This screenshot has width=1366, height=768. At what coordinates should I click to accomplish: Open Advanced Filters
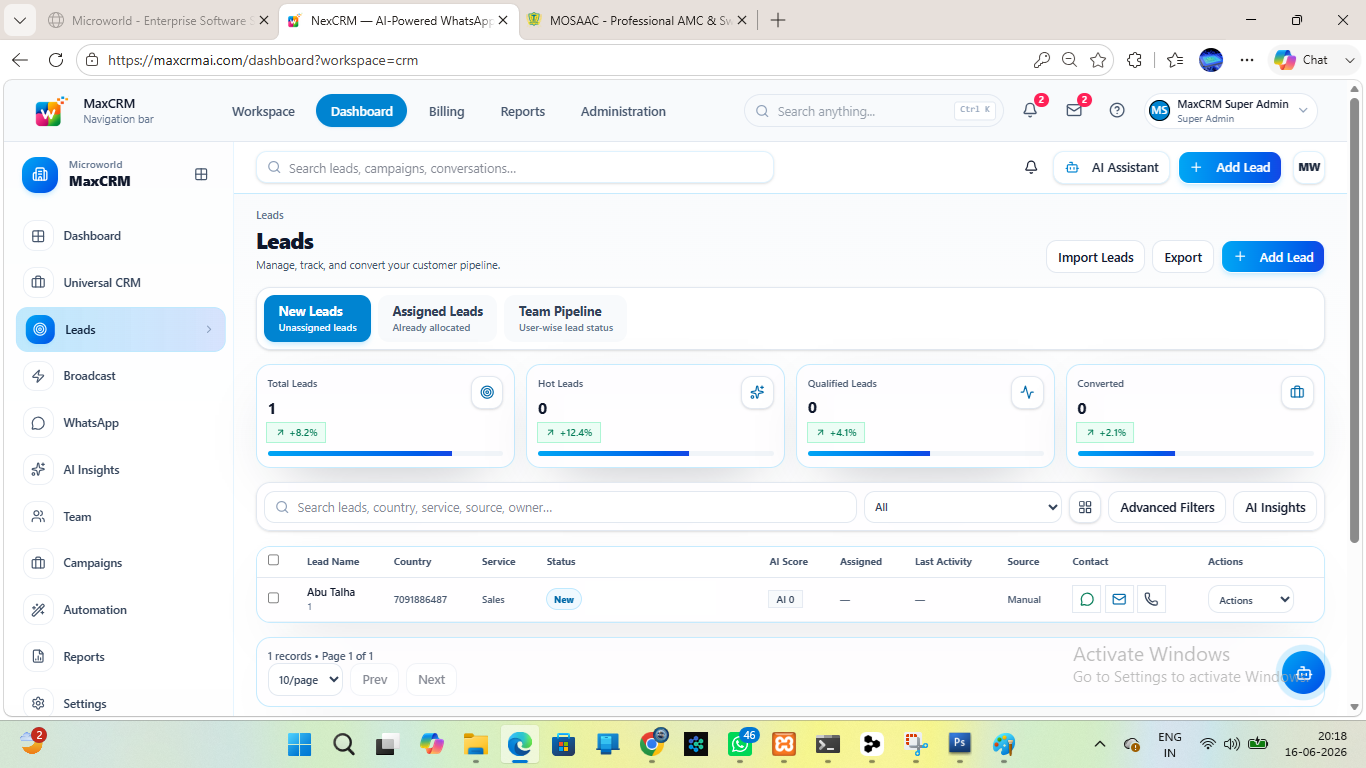[1167, 507]
